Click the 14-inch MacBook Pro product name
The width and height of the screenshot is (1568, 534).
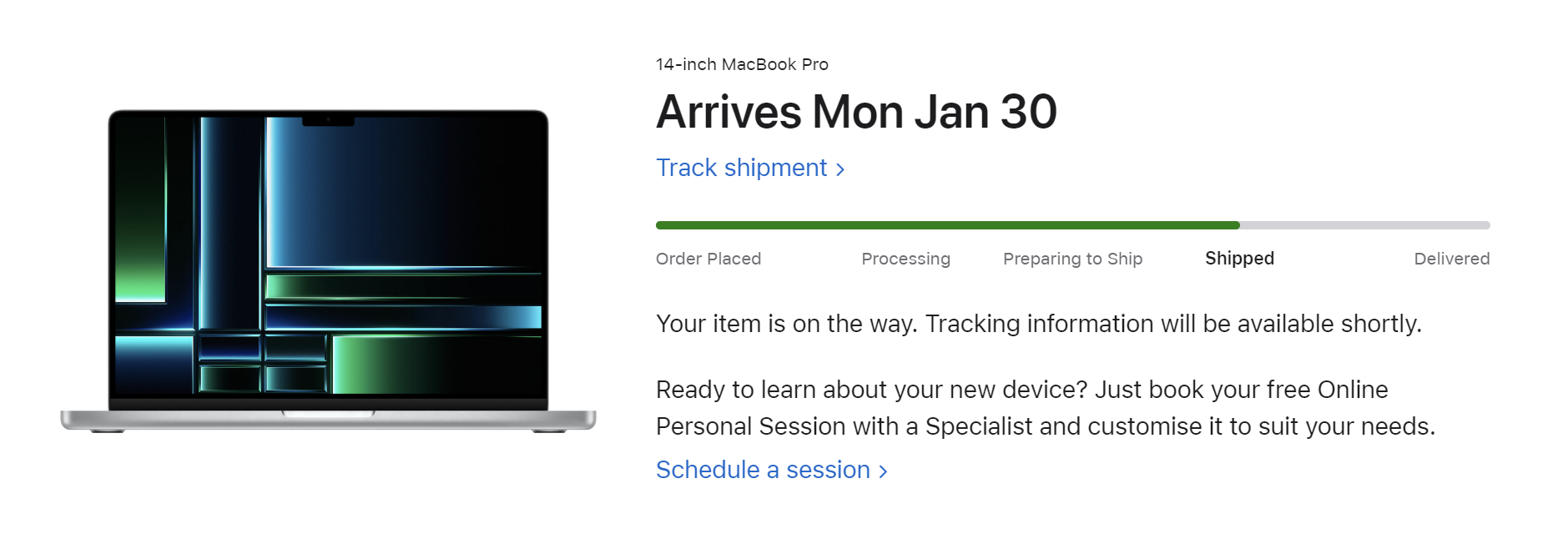tap(742, 64)
